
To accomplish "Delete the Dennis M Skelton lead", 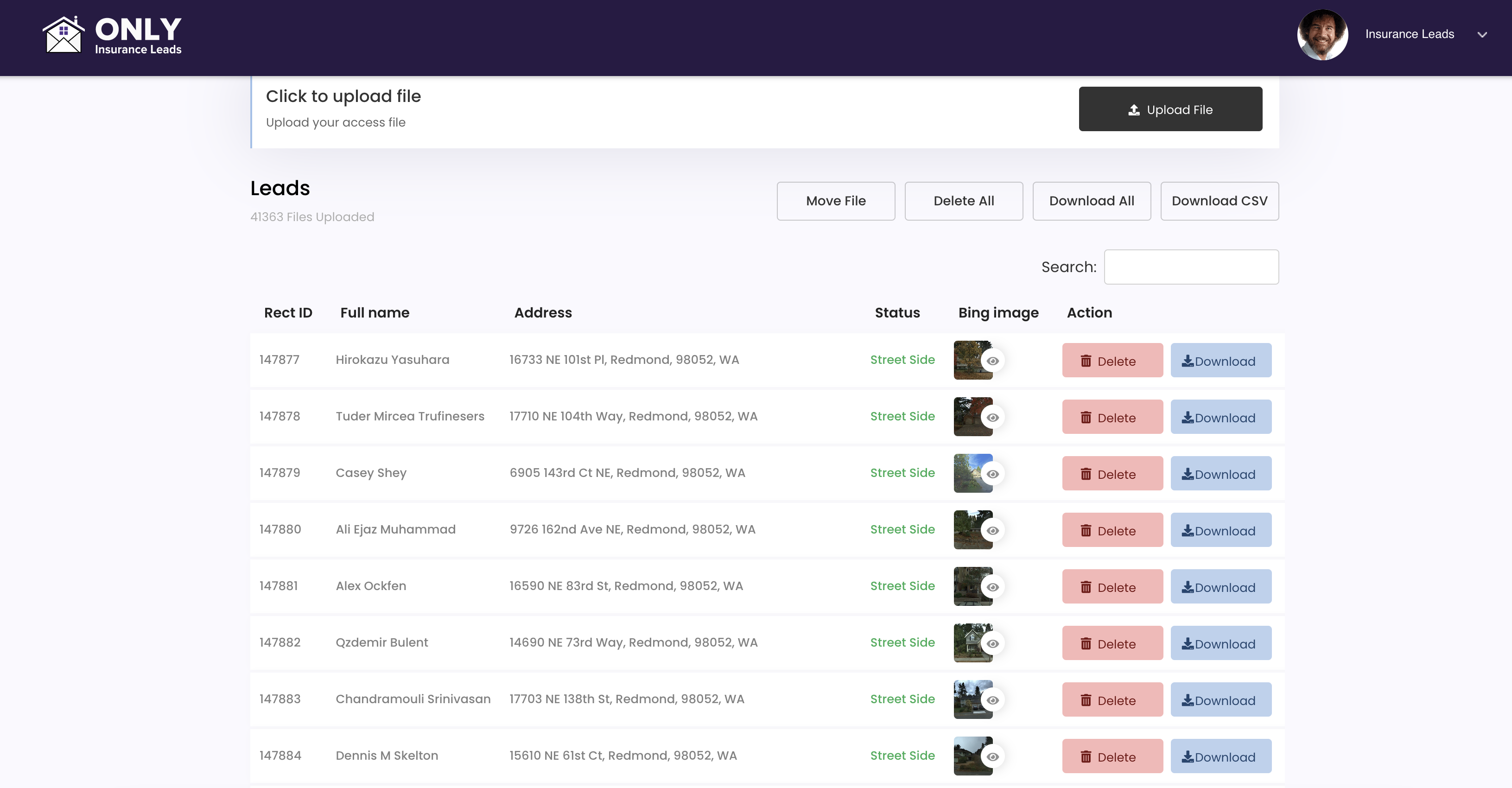I will click(x=1112, y=756).
